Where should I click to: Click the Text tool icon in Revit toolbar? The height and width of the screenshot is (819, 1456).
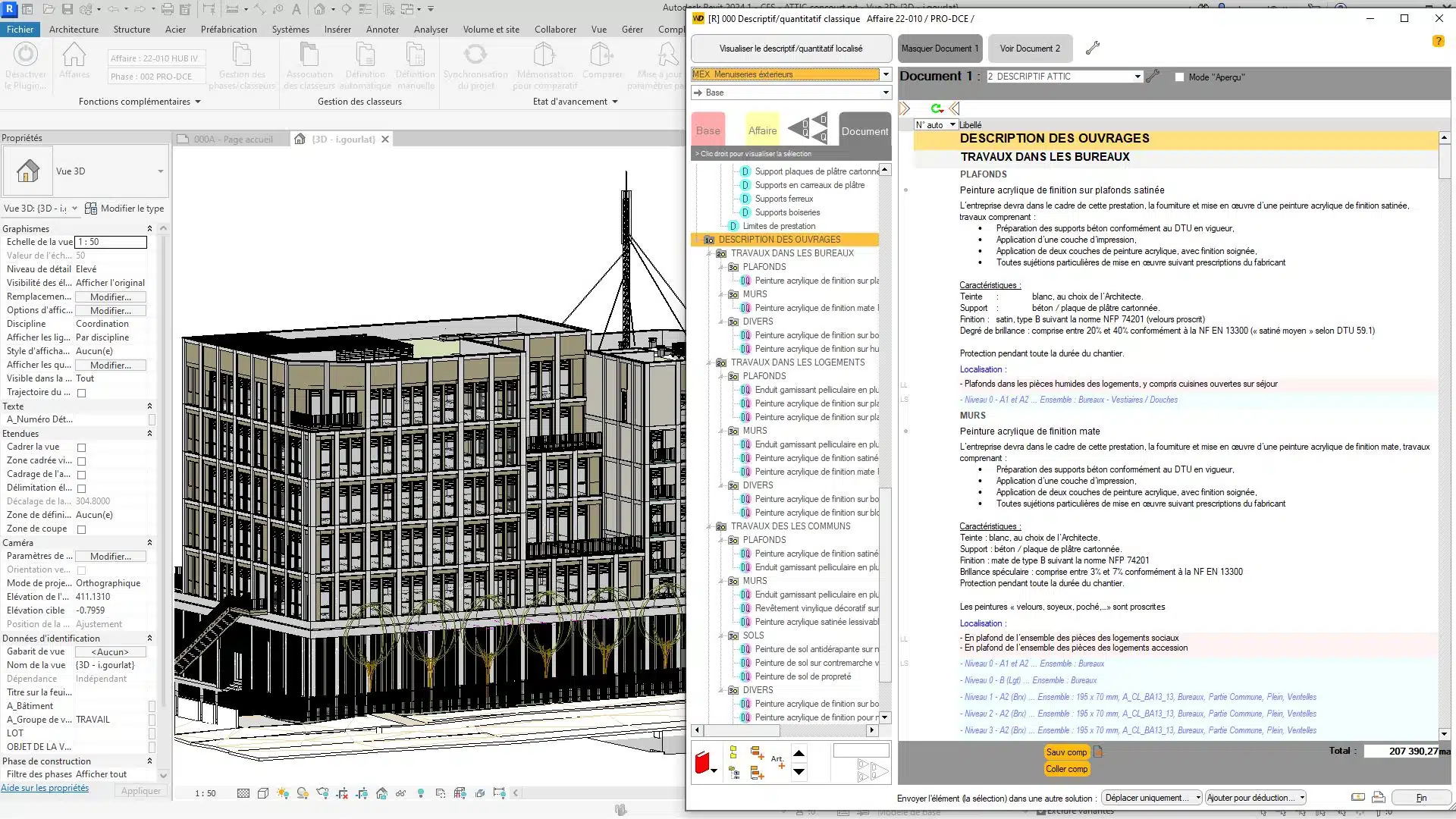(x=297, y=9)
